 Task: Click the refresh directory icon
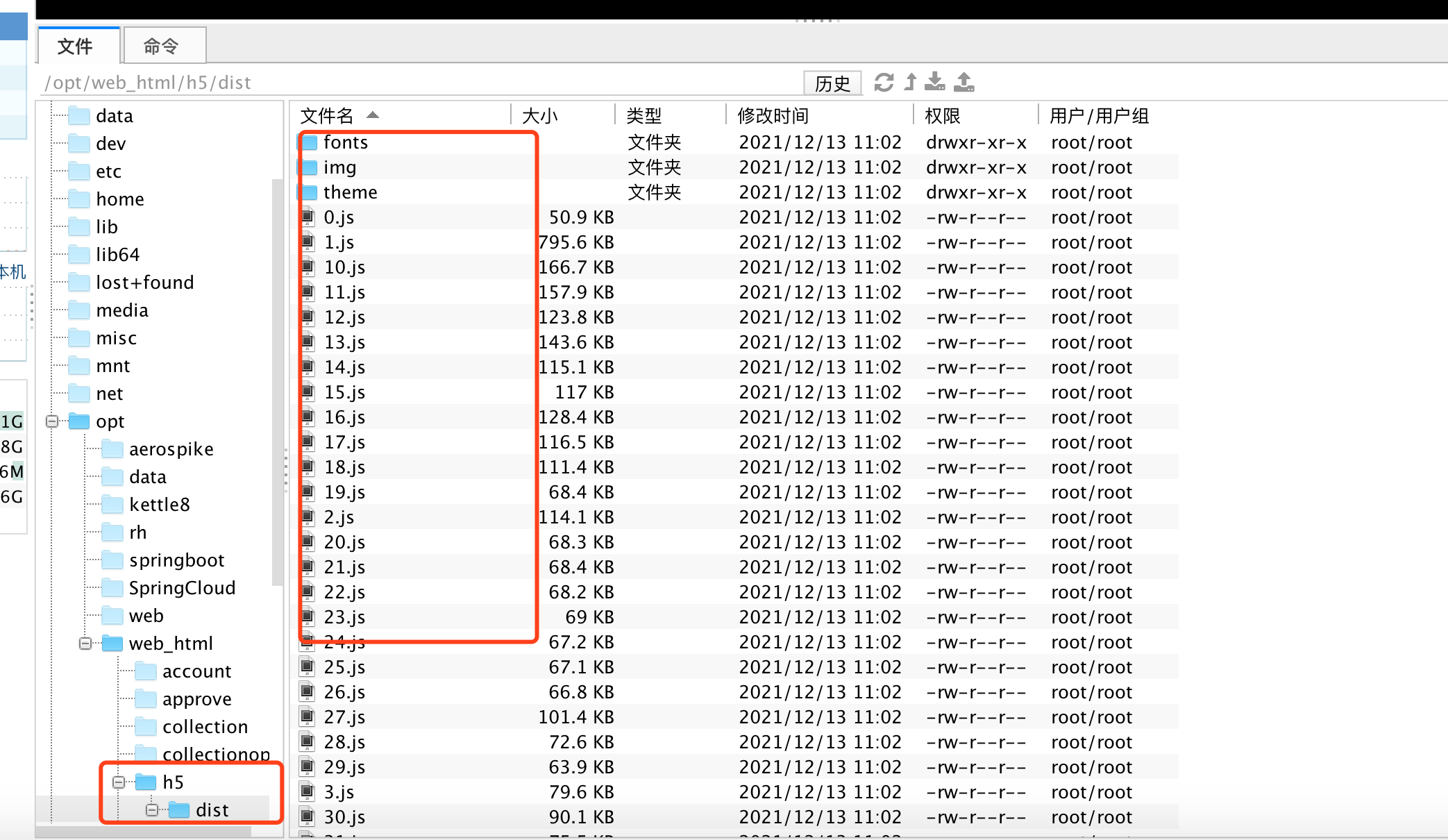[884, 83]
